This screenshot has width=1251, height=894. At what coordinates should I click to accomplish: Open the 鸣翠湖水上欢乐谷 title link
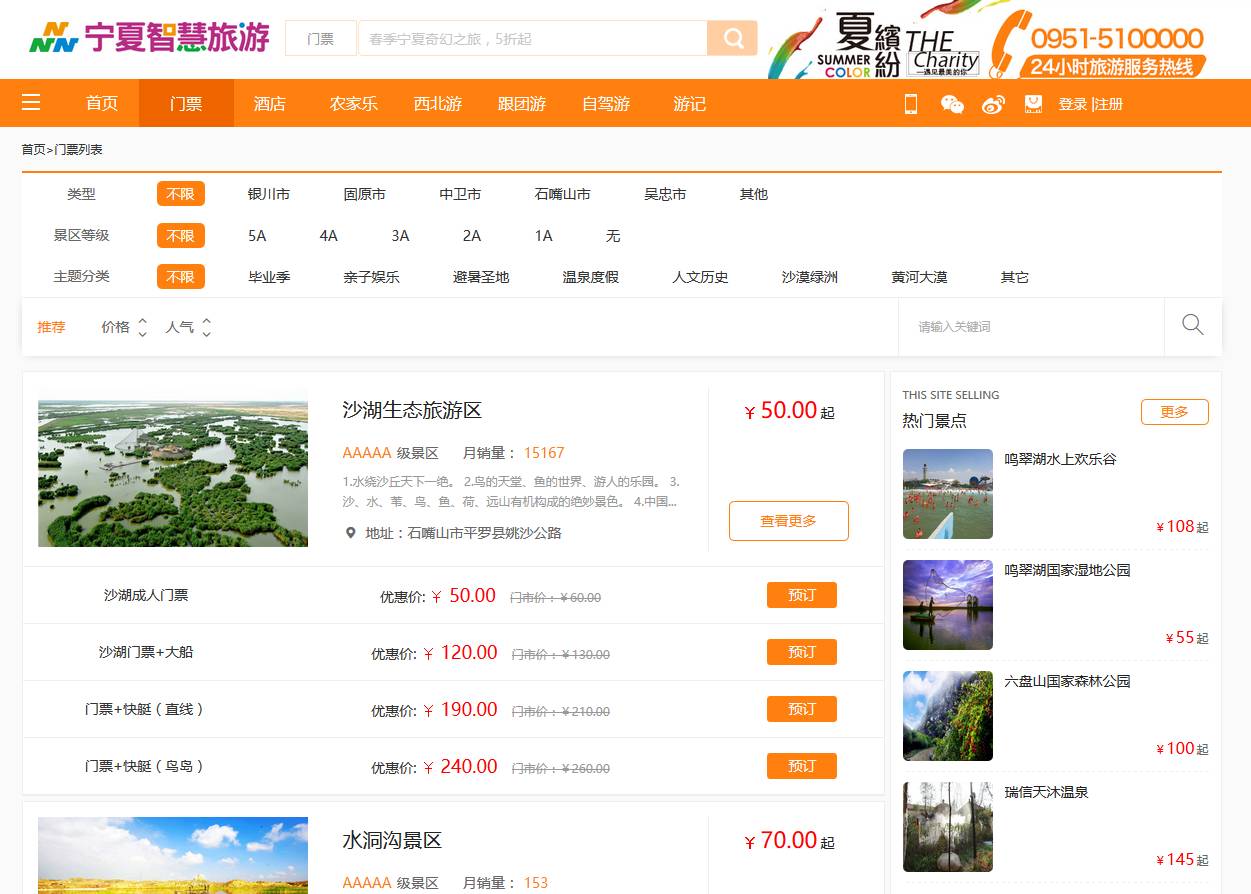pyautogui.click(x=1060, y=459)
